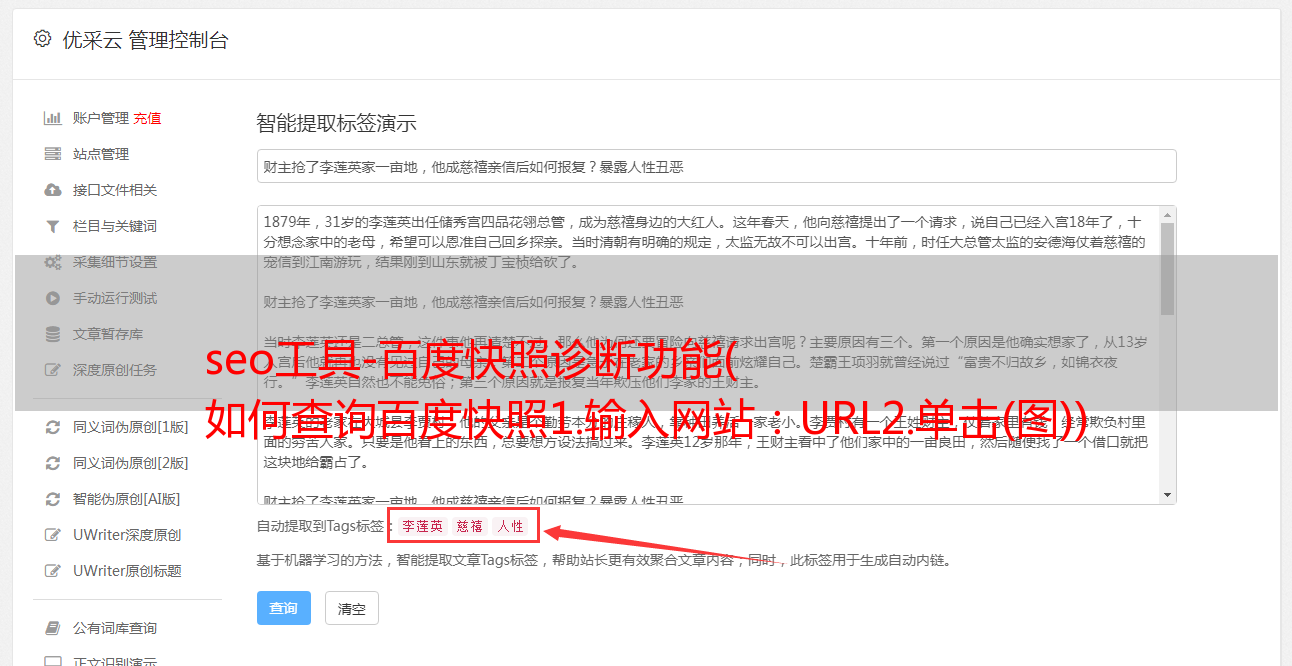1292x666 pixels.
Task: Open the 公有词库查询 book icon
Action: (53, 628)
